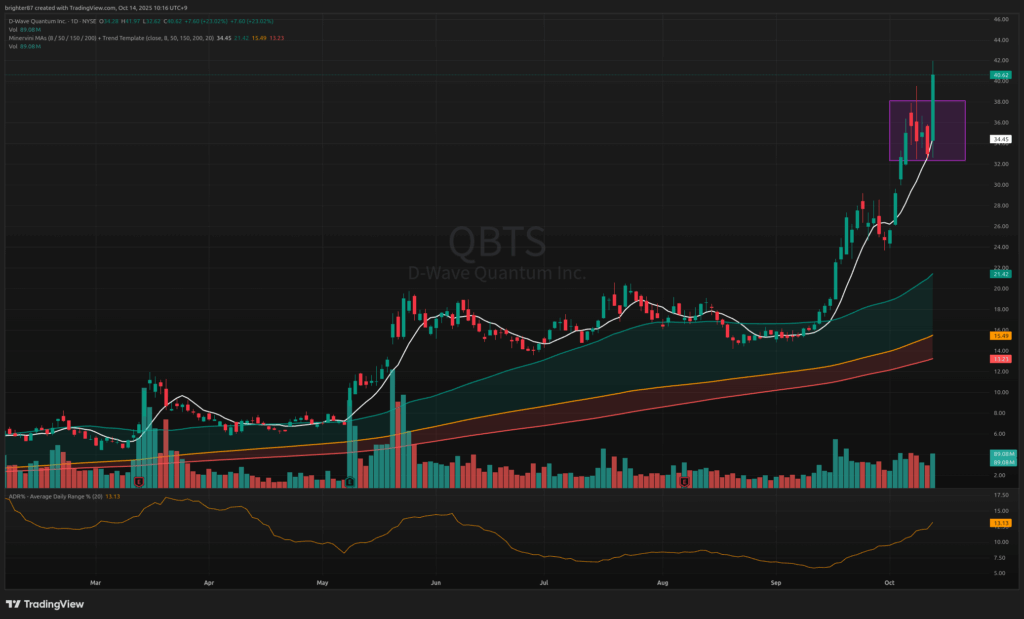Image resolution: width=1024 pixels, height=619 pixels.
Task: Click the QBTS watermark in chart center
Action: (x=497, y=243)
